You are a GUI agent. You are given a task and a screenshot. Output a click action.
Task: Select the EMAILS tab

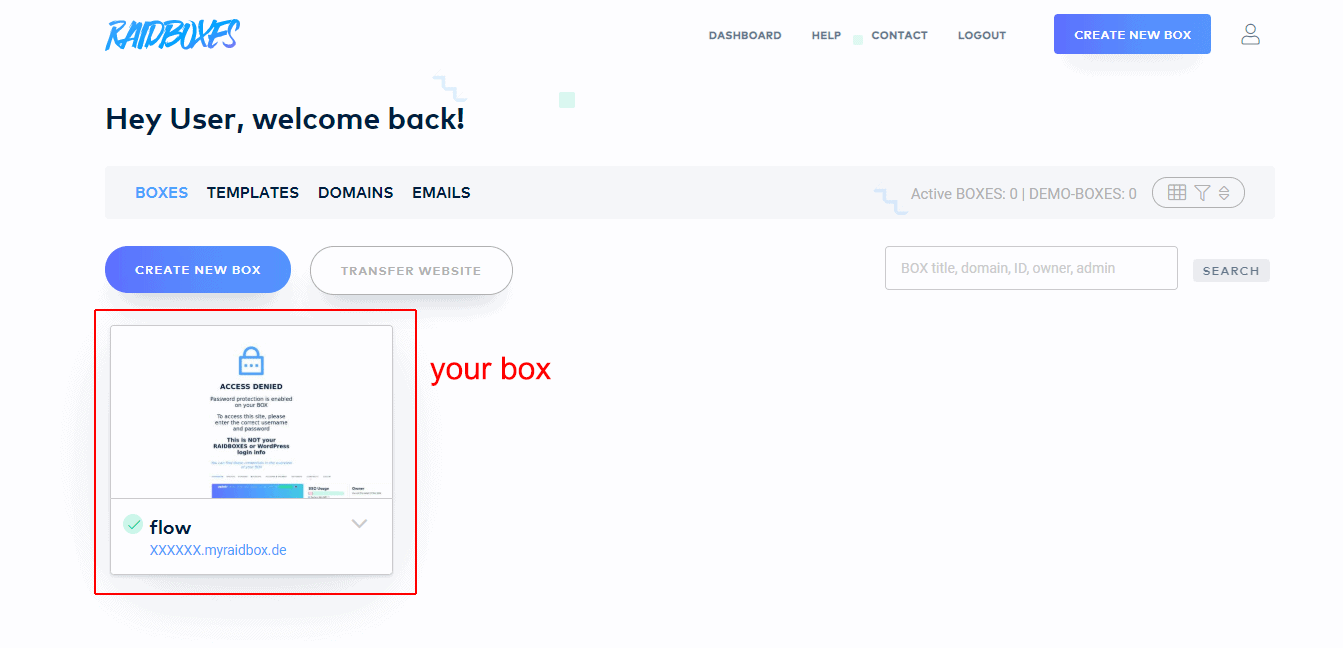441,193
